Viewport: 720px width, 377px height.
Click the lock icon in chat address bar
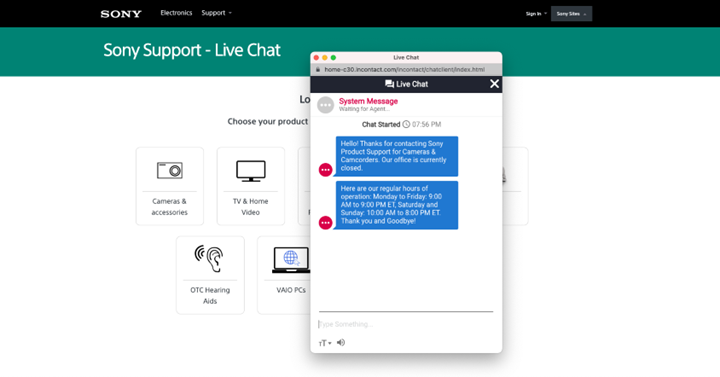(x=318, y=69)
